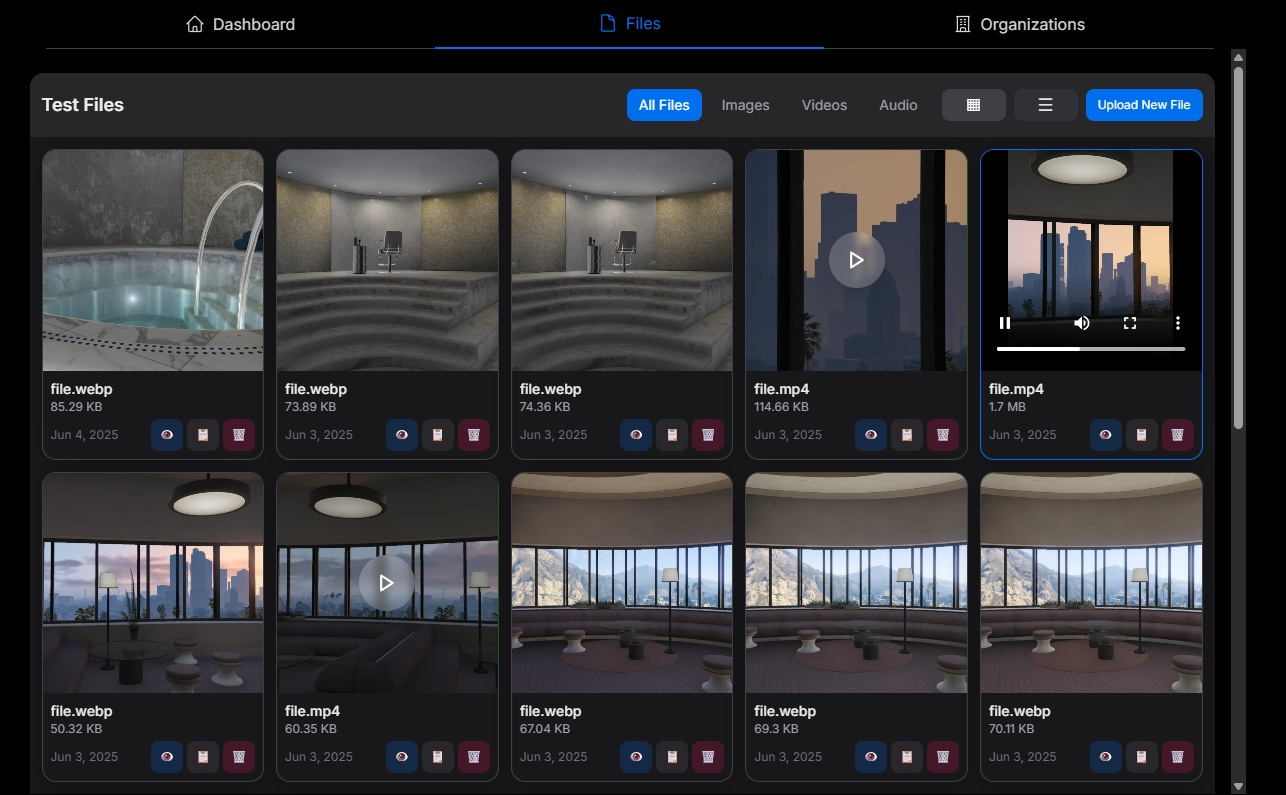Pause the playing 1.7 MB video
This screenshot has height=795, width=1286.
(1005, 323)
